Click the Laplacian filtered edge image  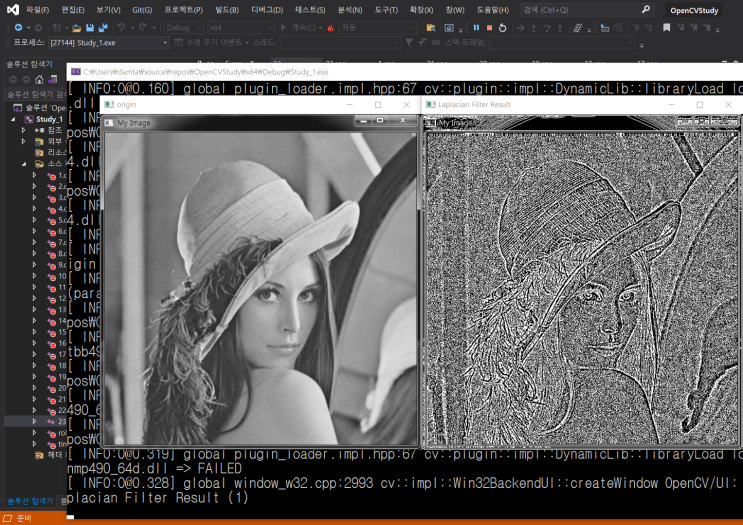click(582, 288)
